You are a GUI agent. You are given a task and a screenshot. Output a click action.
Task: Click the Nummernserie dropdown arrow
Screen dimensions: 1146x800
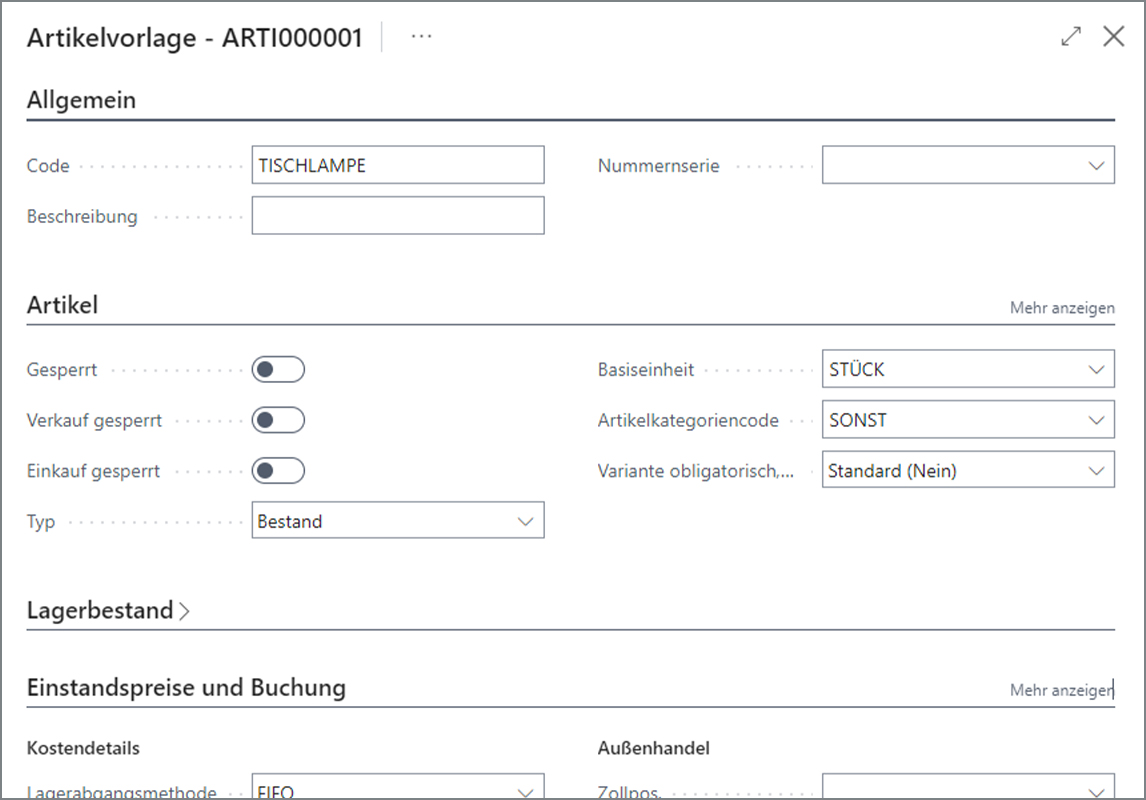tap(1096, 166)
